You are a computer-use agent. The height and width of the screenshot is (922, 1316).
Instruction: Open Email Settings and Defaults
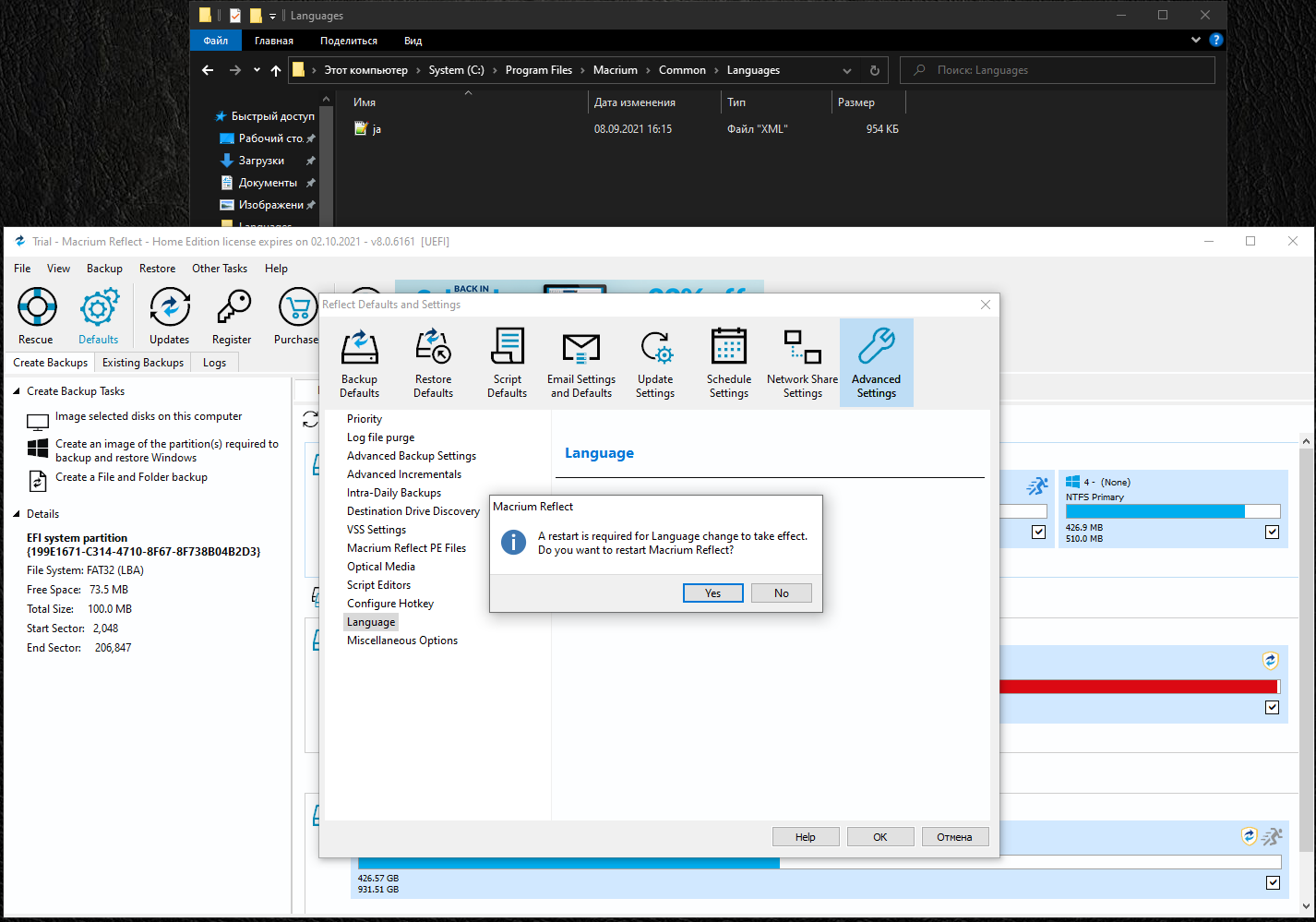pos(580,348)
